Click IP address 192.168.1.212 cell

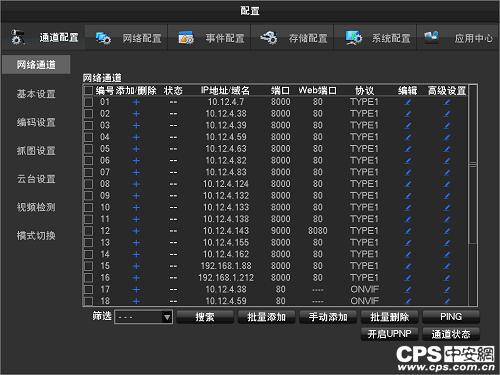pyautogui.click(x=226, y=278)
